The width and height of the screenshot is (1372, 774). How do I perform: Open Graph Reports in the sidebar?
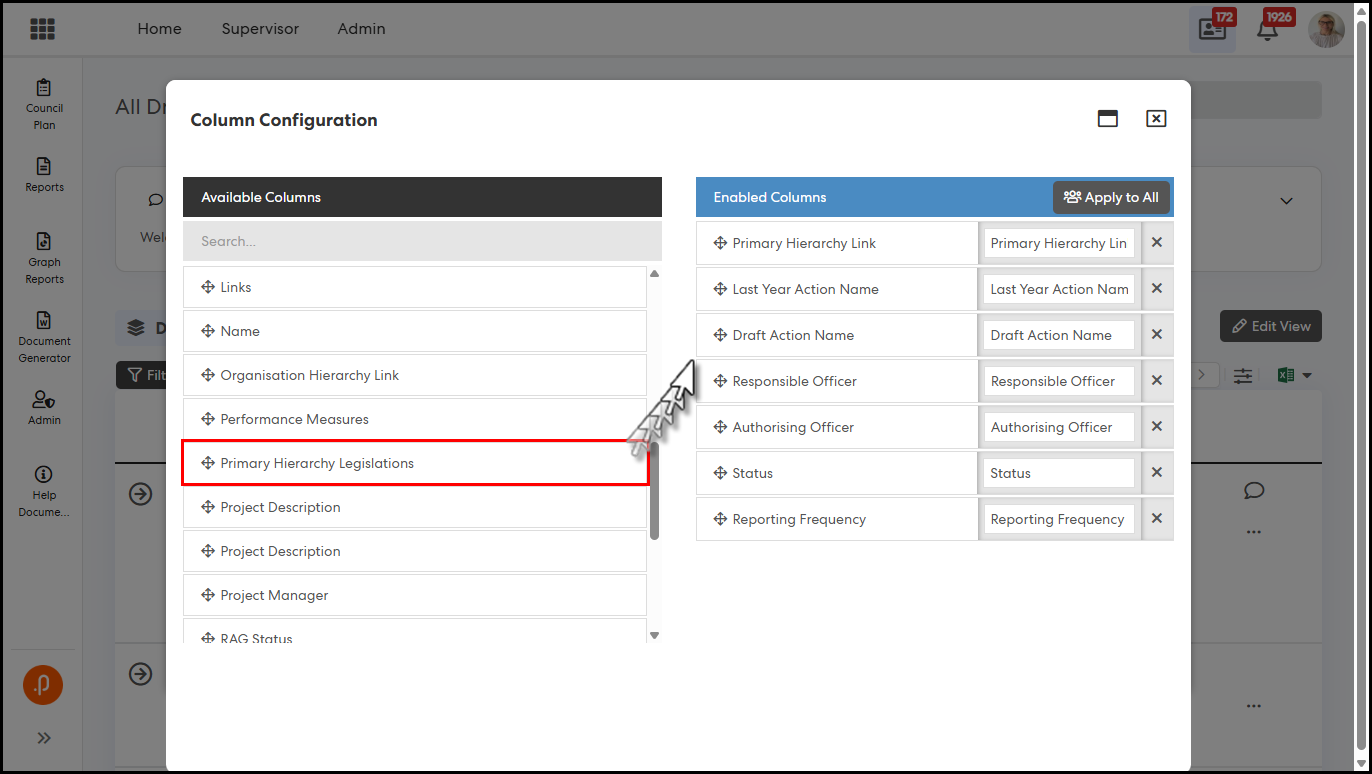[x=44, y=243]
